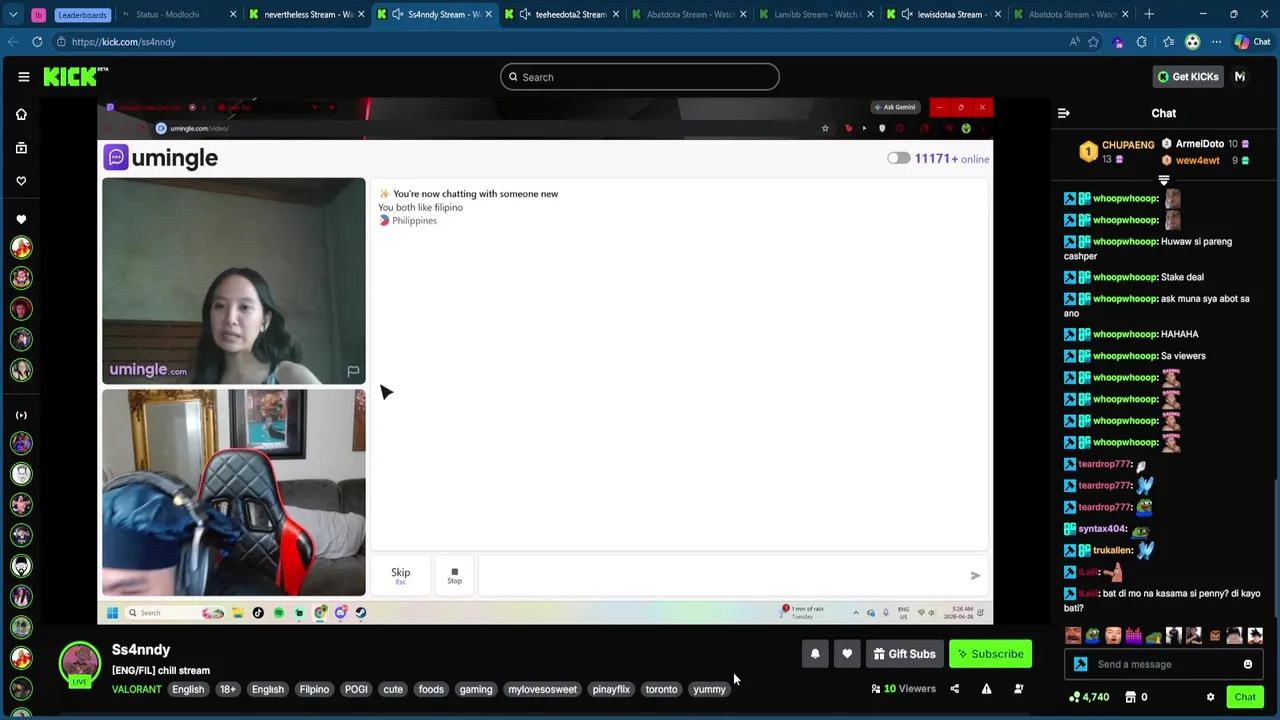Open the Kick hamburger sidebar menu

23,77
